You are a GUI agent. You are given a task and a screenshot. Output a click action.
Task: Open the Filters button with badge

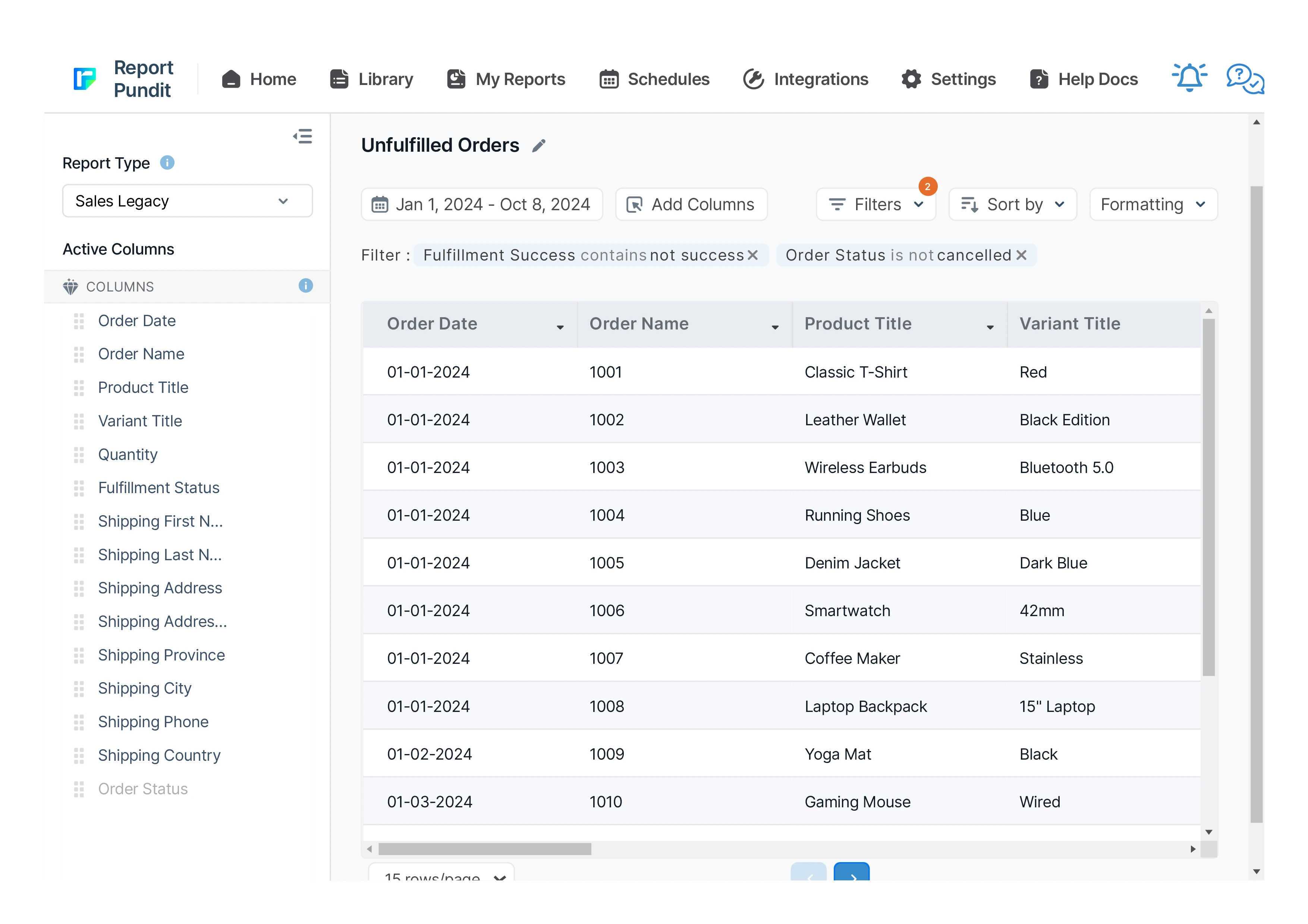click(x=875, y=204)
